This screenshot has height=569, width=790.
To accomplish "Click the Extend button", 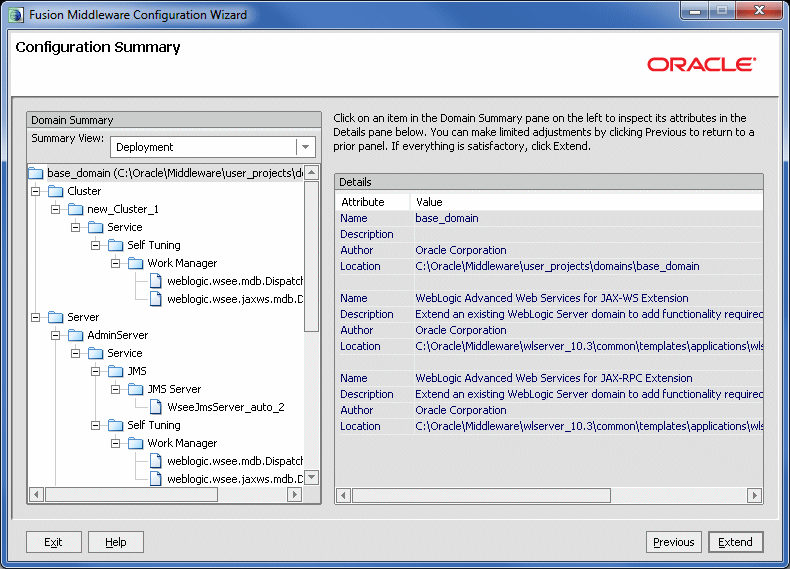I will tap(735, 542).
